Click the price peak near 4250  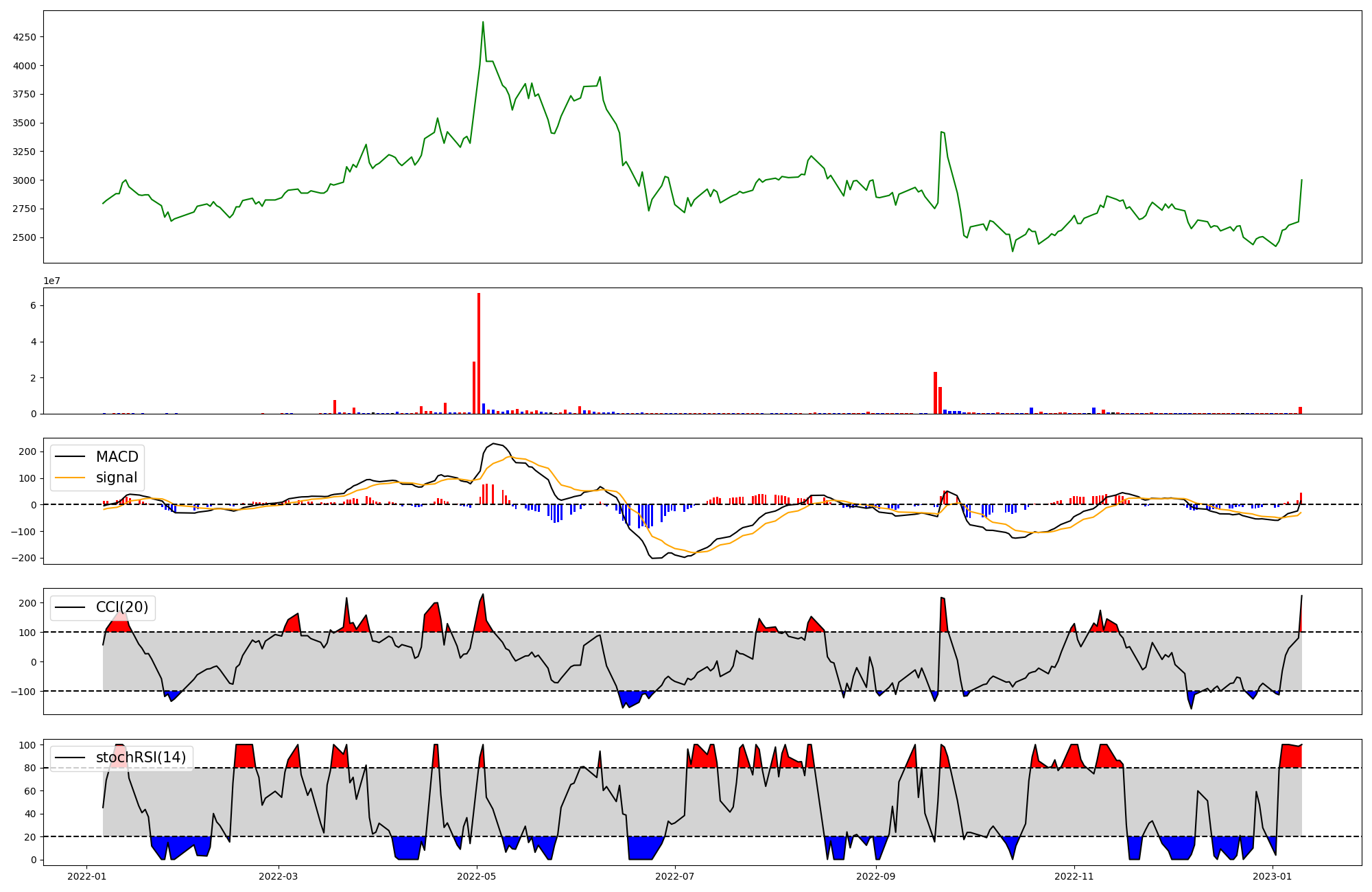click(483, 22)
